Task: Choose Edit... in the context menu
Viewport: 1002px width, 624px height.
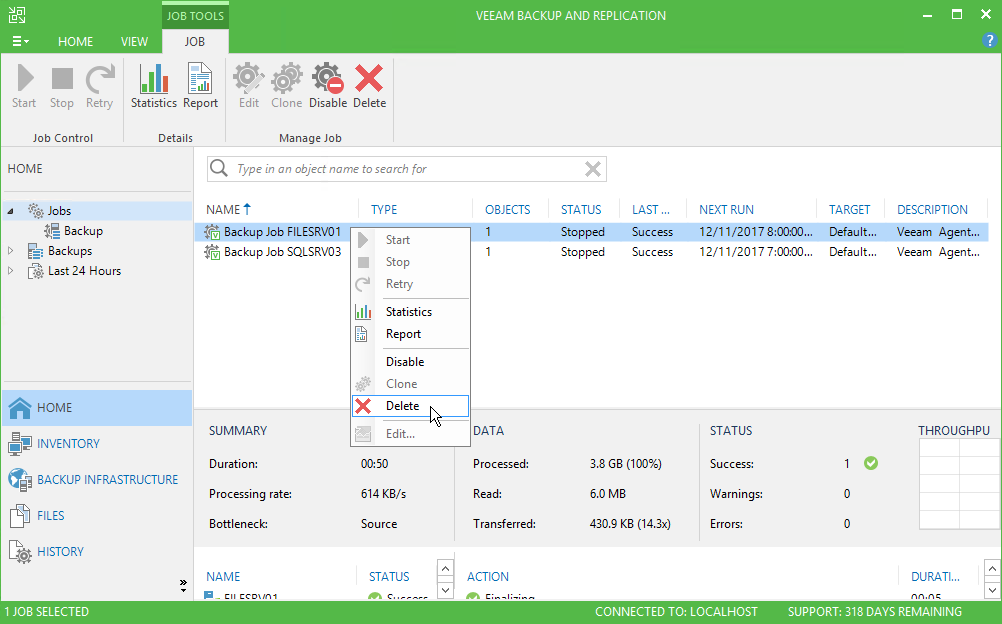Action: (x=410, y=434)
